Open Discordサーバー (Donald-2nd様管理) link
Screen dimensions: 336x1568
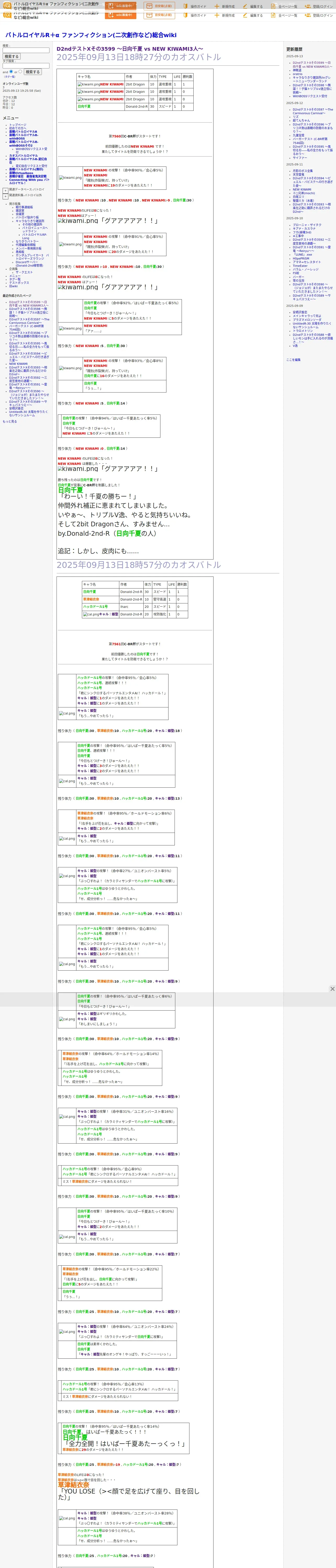[29, 264]
